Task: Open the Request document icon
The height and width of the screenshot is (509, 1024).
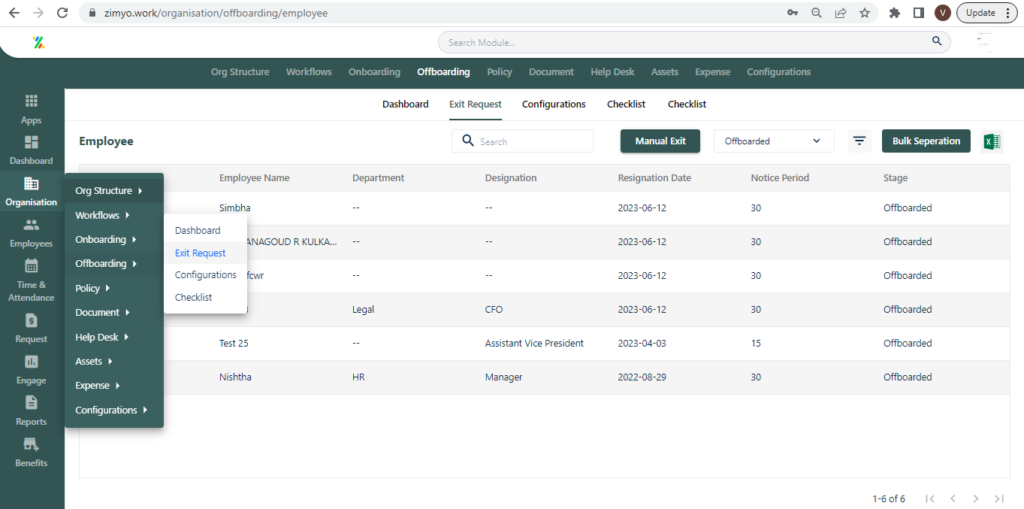Action: click(x=31, y=320)
